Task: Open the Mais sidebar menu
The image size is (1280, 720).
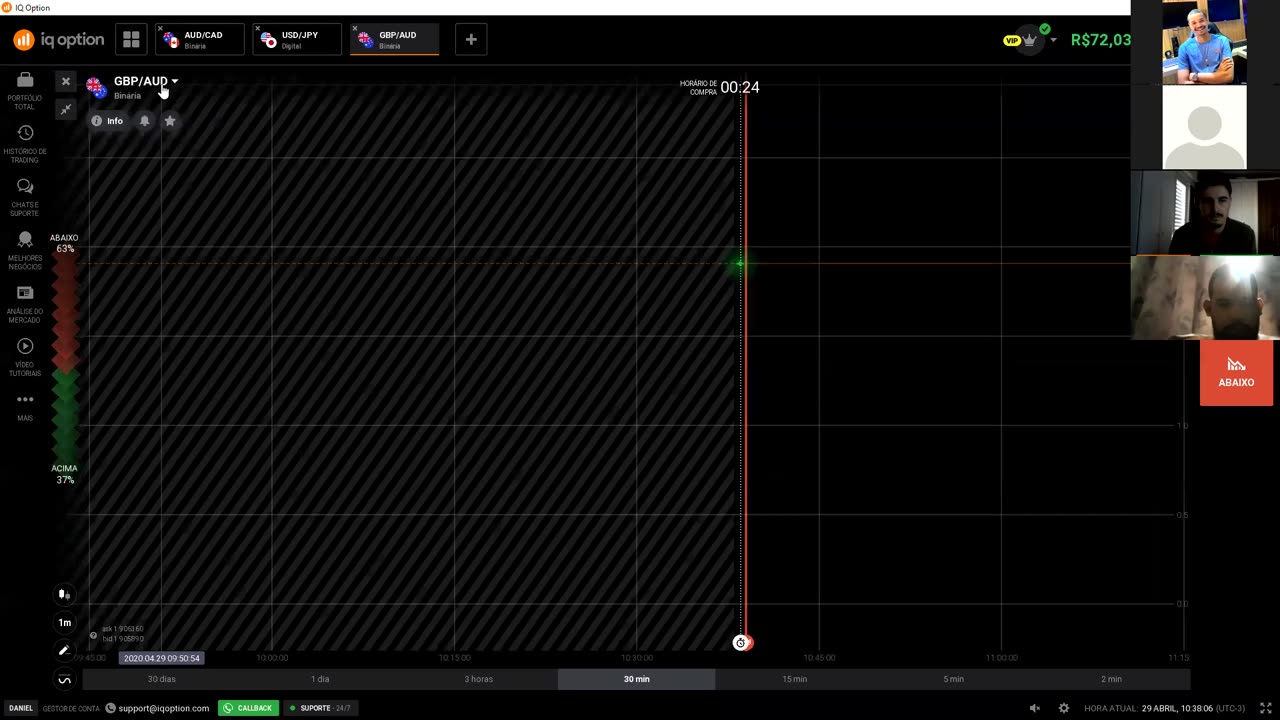Action: [25, 406]
